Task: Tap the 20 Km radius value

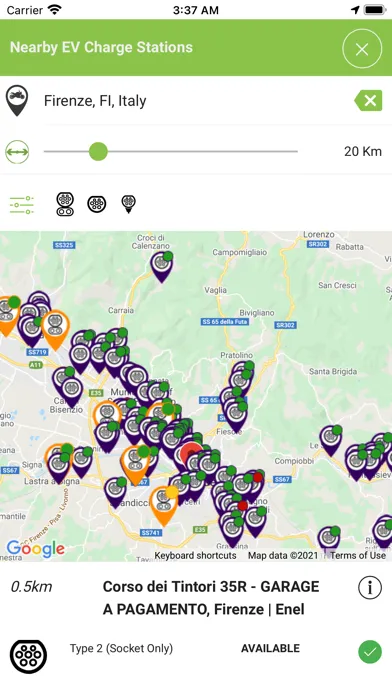Action: [363, 151]
